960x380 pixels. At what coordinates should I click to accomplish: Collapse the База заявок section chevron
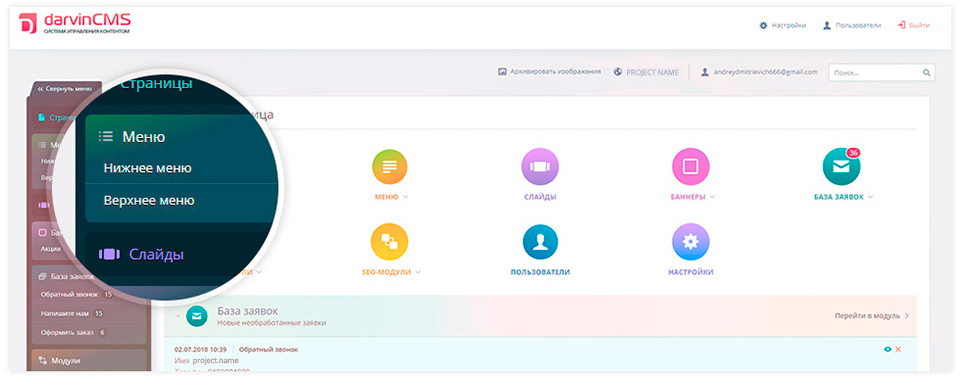(x=178, y=316)
